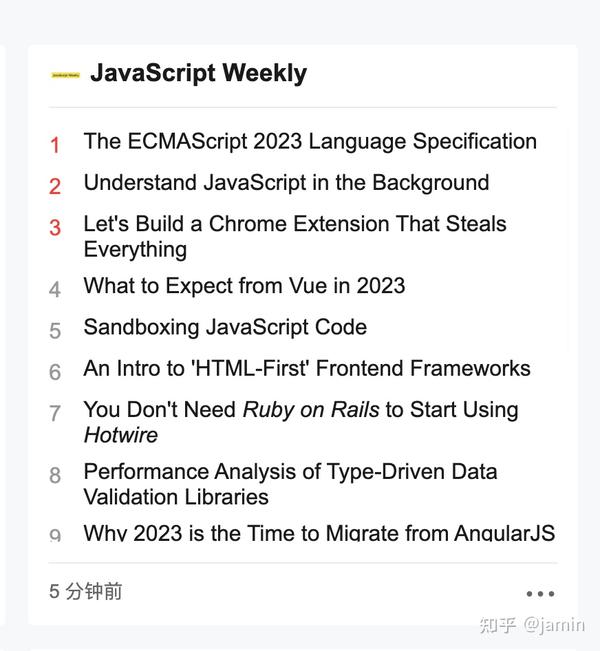Open the three-dot more options menu
The height and width of the screenshot is (651, 600).
pos(540,594)
